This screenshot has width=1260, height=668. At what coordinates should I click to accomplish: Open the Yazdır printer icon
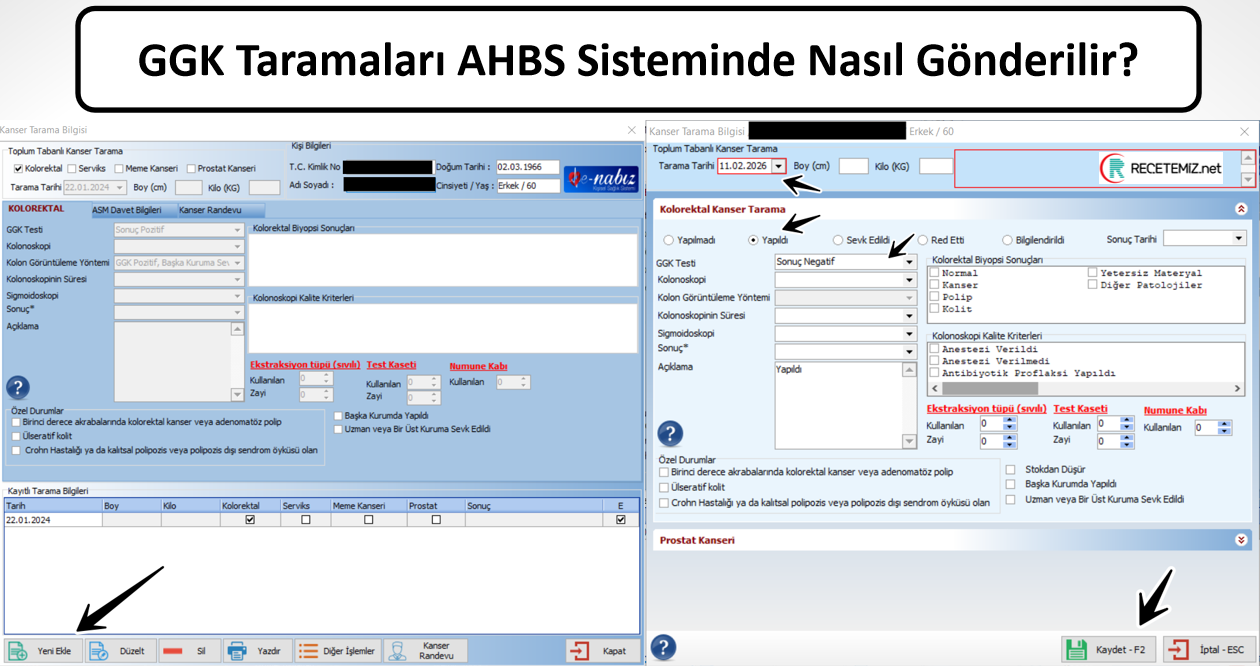[235, 650]
